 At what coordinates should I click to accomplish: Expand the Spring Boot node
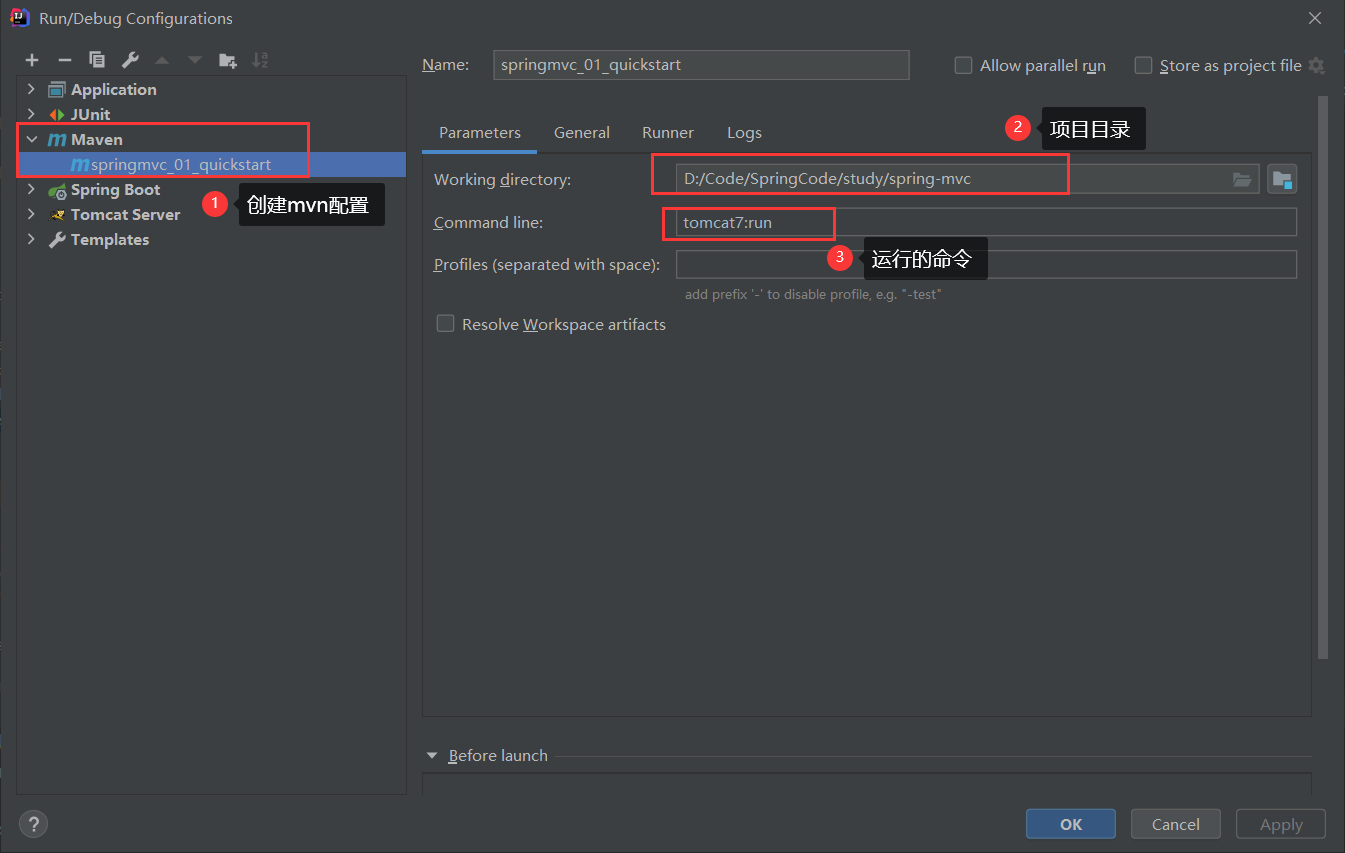[x=31, y=190]
